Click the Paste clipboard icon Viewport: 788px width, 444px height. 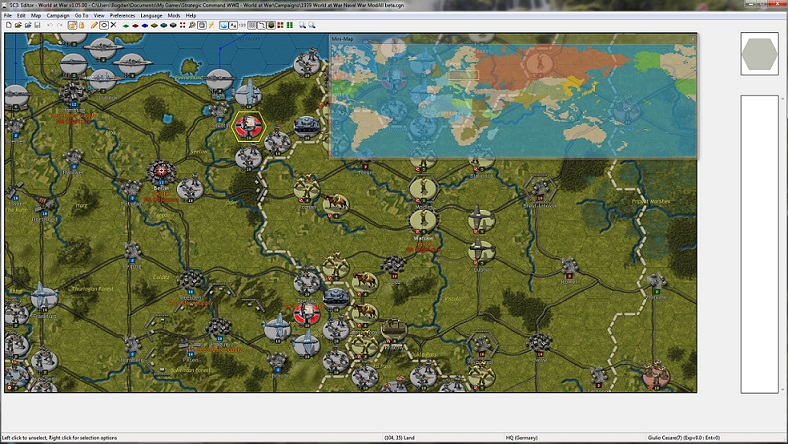(81, 25)
